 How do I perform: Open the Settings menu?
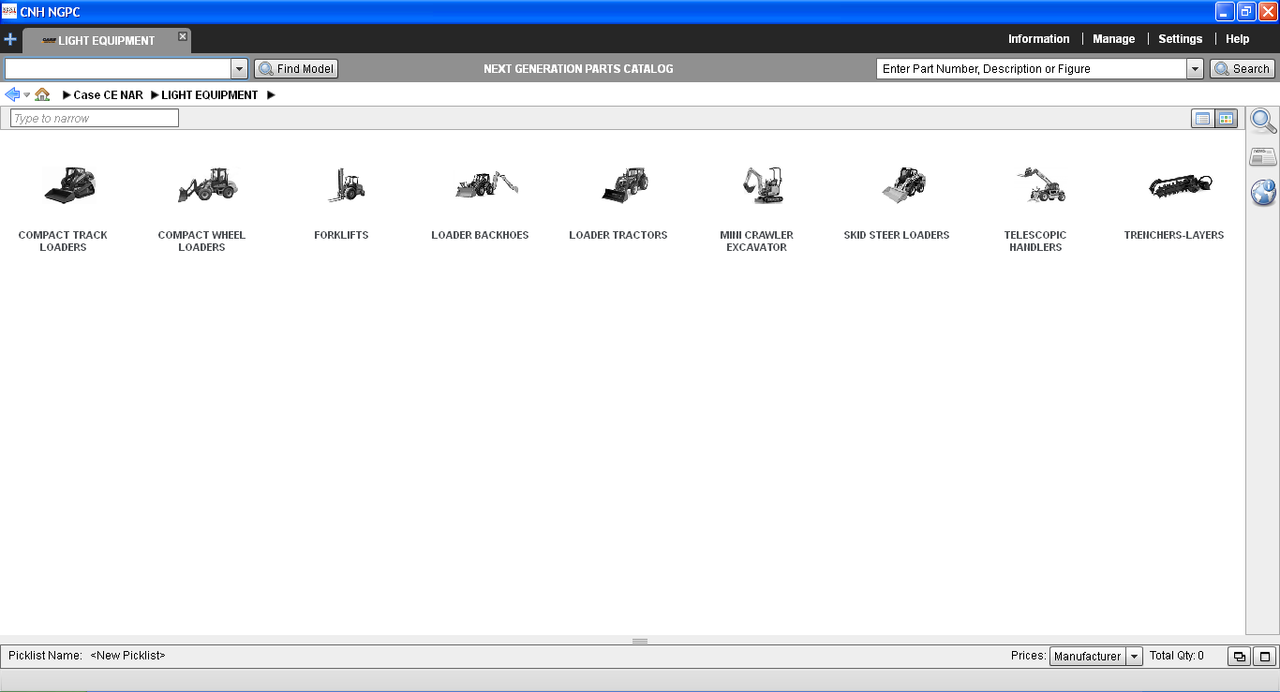(1180, 39)
